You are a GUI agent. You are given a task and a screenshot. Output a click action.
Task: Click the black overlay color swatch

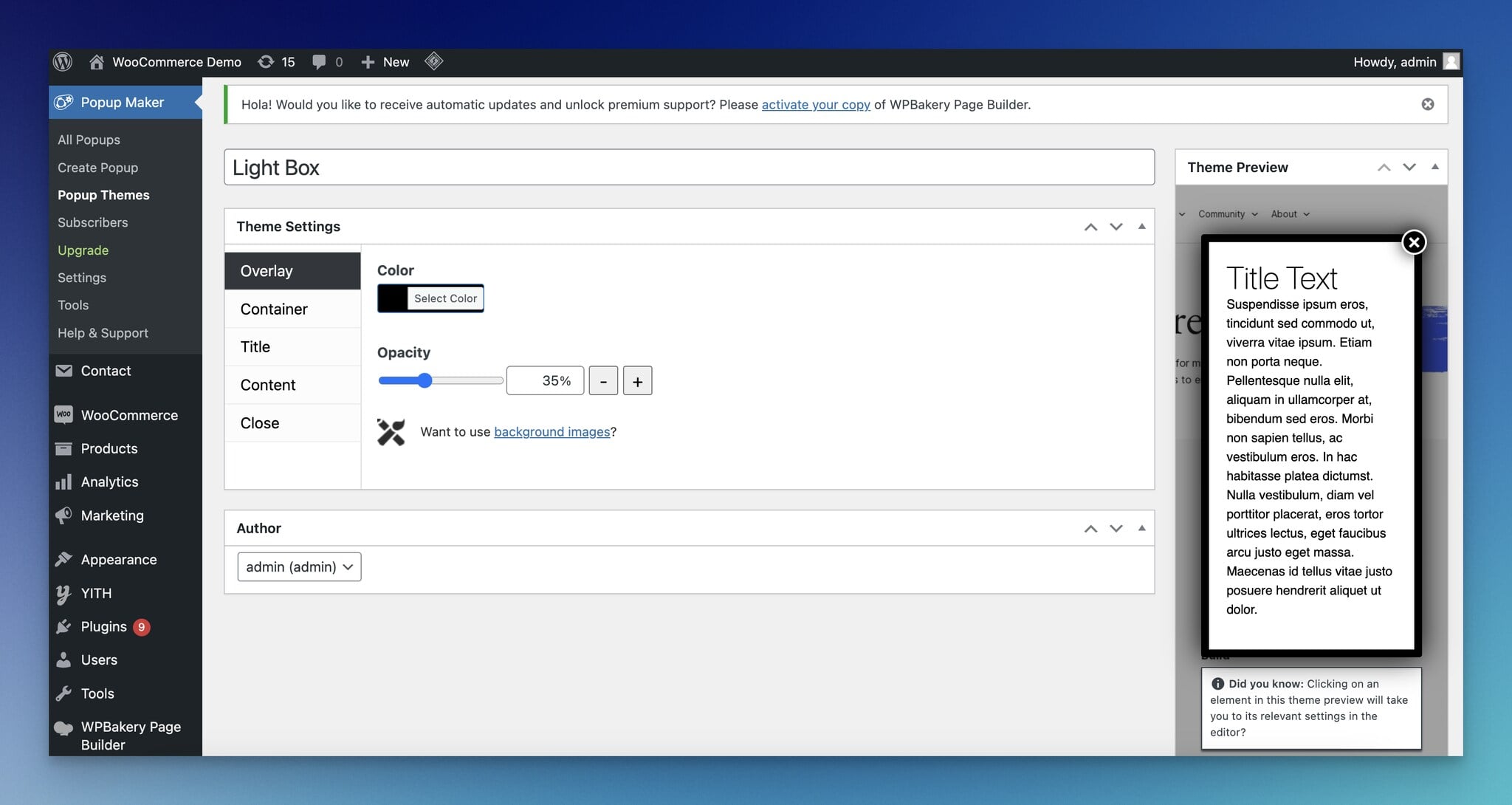(x=393, y=298)
